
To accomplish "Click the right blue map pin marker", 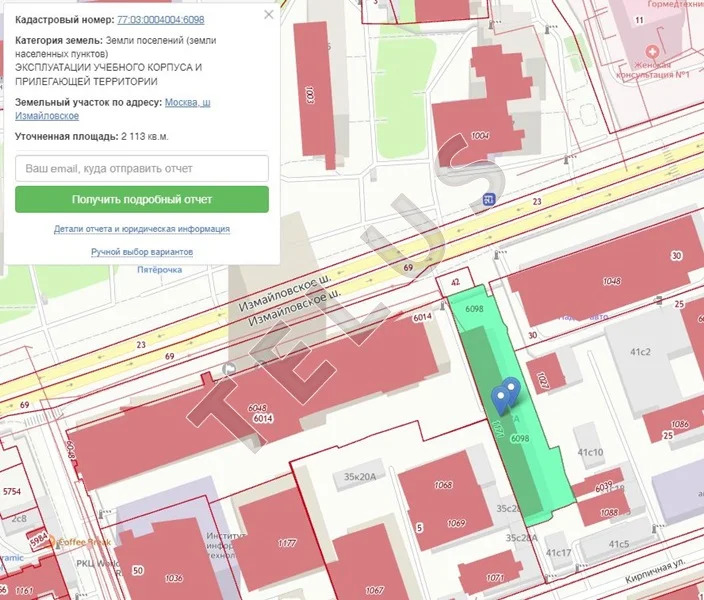I will pos(512,390).
